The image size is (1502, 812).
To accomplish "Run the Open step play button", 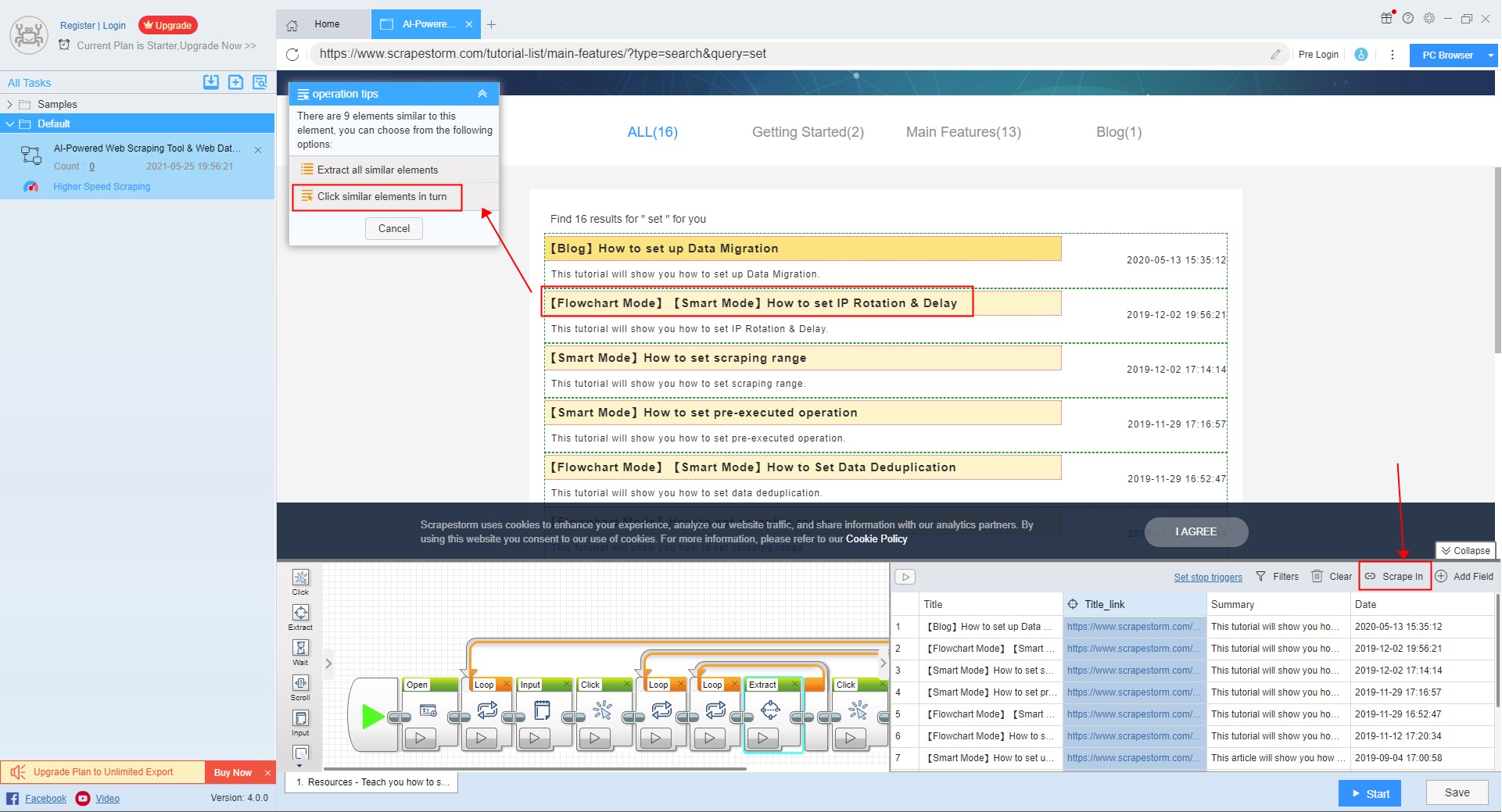I will coord(421,738).
